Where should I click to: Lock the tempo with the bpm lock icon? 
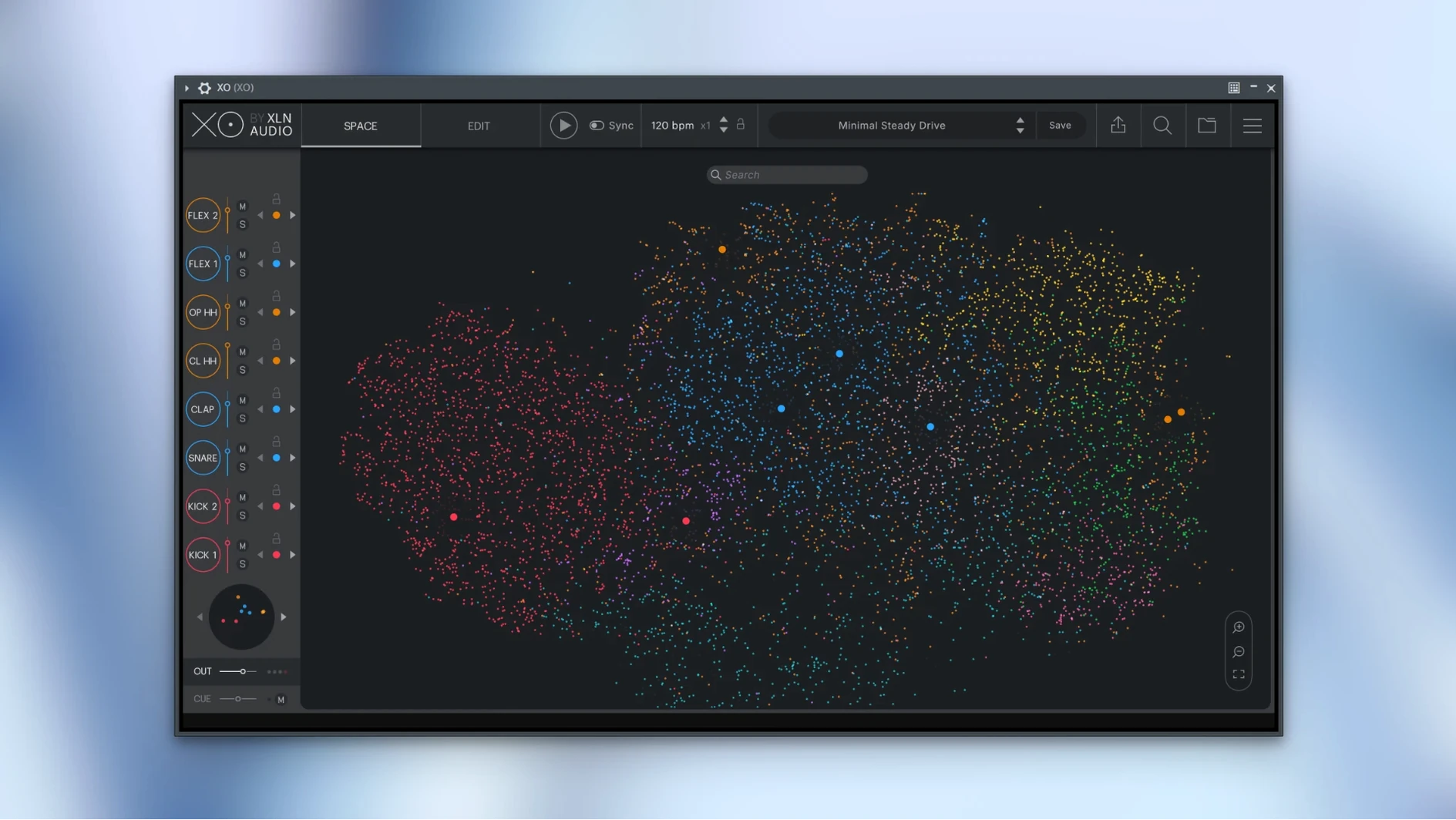741,124
